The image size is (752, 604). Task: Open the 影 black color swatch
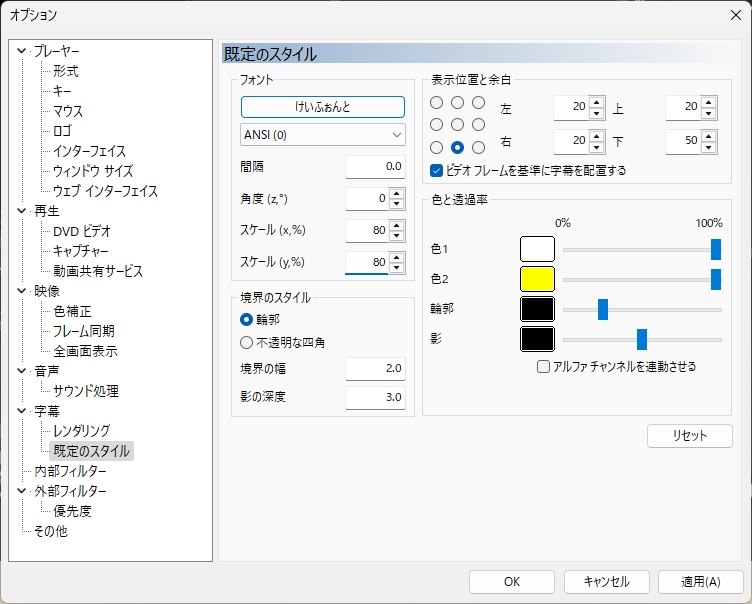point(537,339)
